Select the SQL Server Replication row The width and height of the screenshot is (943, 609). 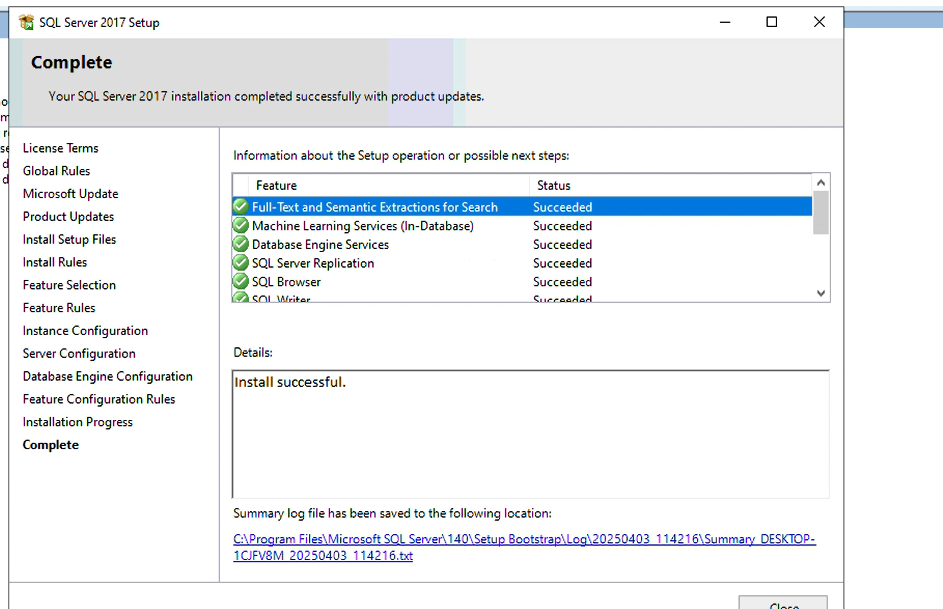click(522, 263)
